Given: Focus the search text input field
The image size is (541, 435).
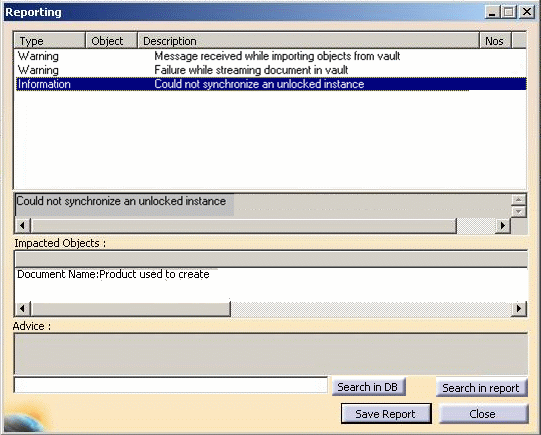Looking at the screenshot, I should [x=170, y=385].
